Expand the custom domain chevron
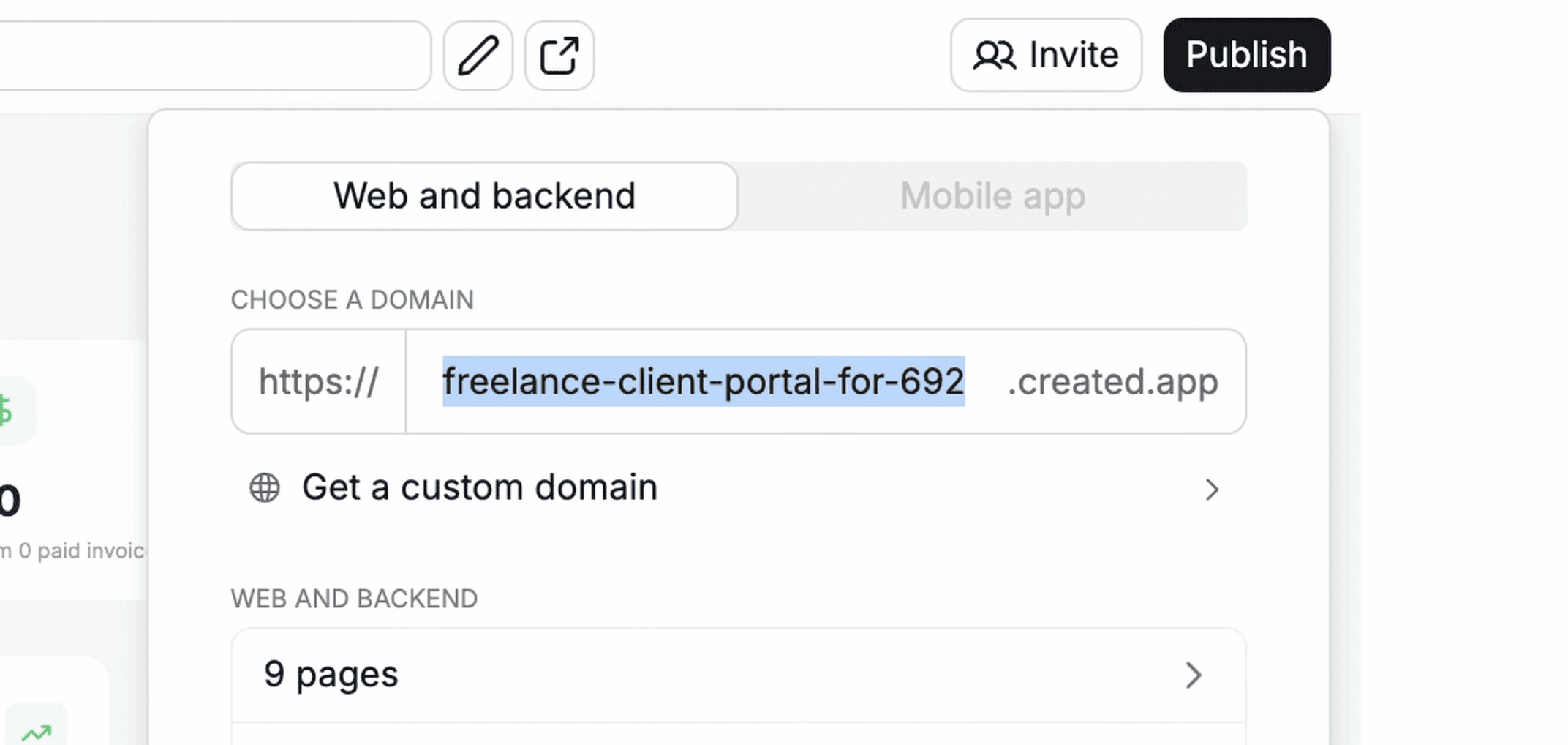1568x745 pixels. click(1212, 489)
